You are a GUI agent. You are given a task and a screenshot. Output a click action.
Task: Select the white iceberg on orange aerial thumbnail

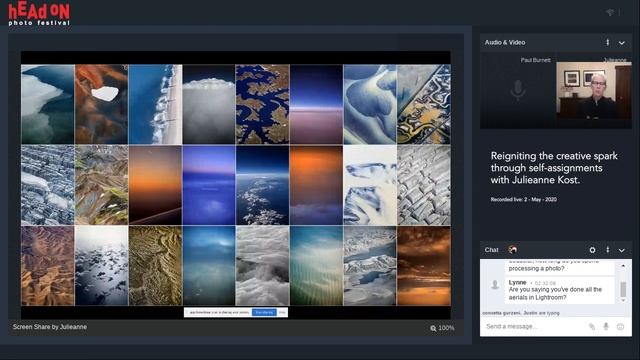point(101,104)
